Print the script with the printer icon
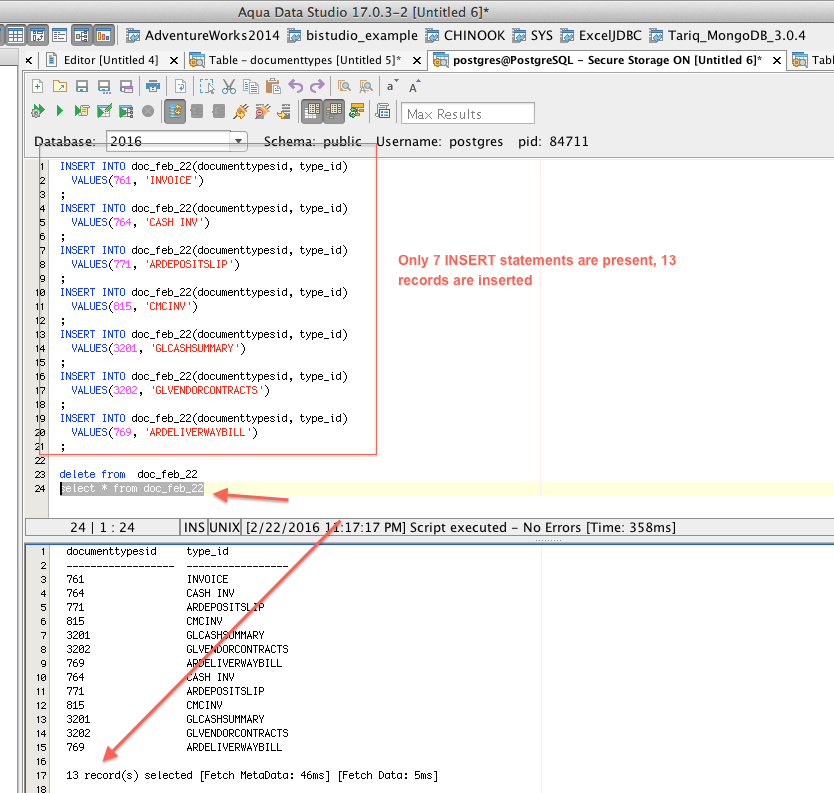The height and width of the screenshot is (793, 834). 153,86
